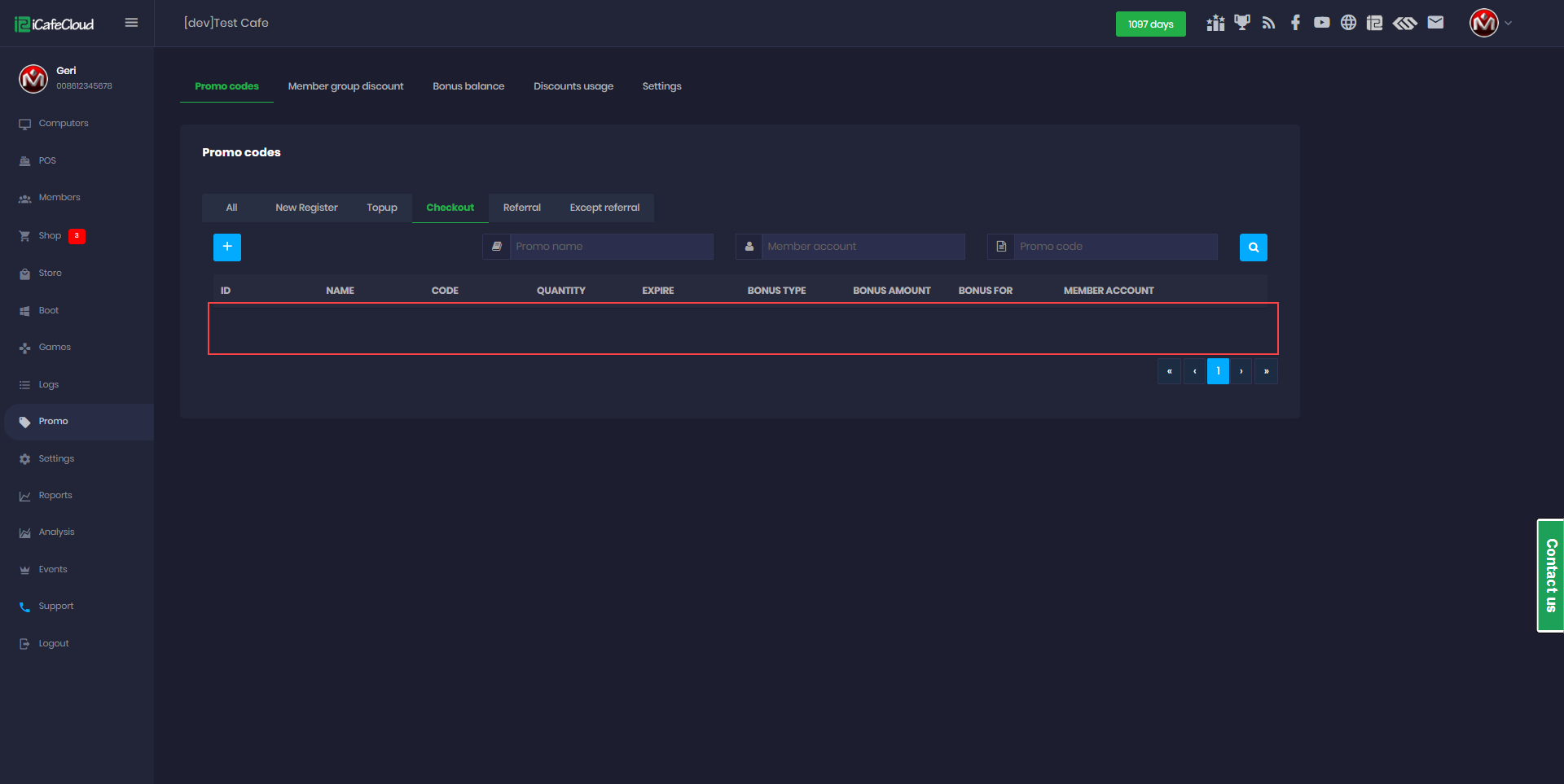Expand the user avatar dropdown arrow
The height and width of the screenshot is (784, 1564).
pos(1508,24)
